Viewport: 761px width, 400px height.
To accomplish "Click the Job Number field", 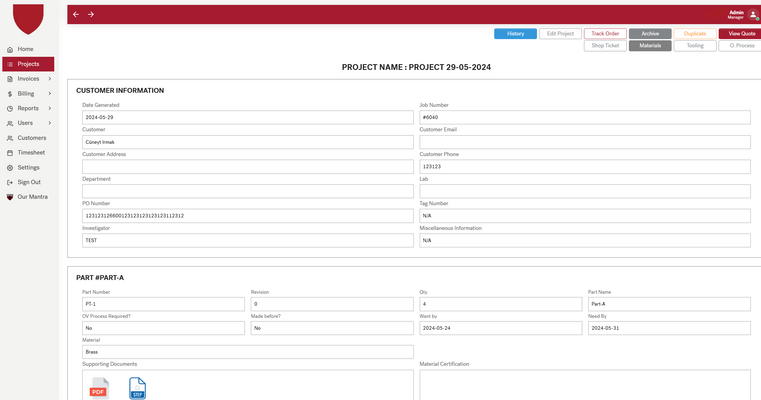I will [585, 117].
